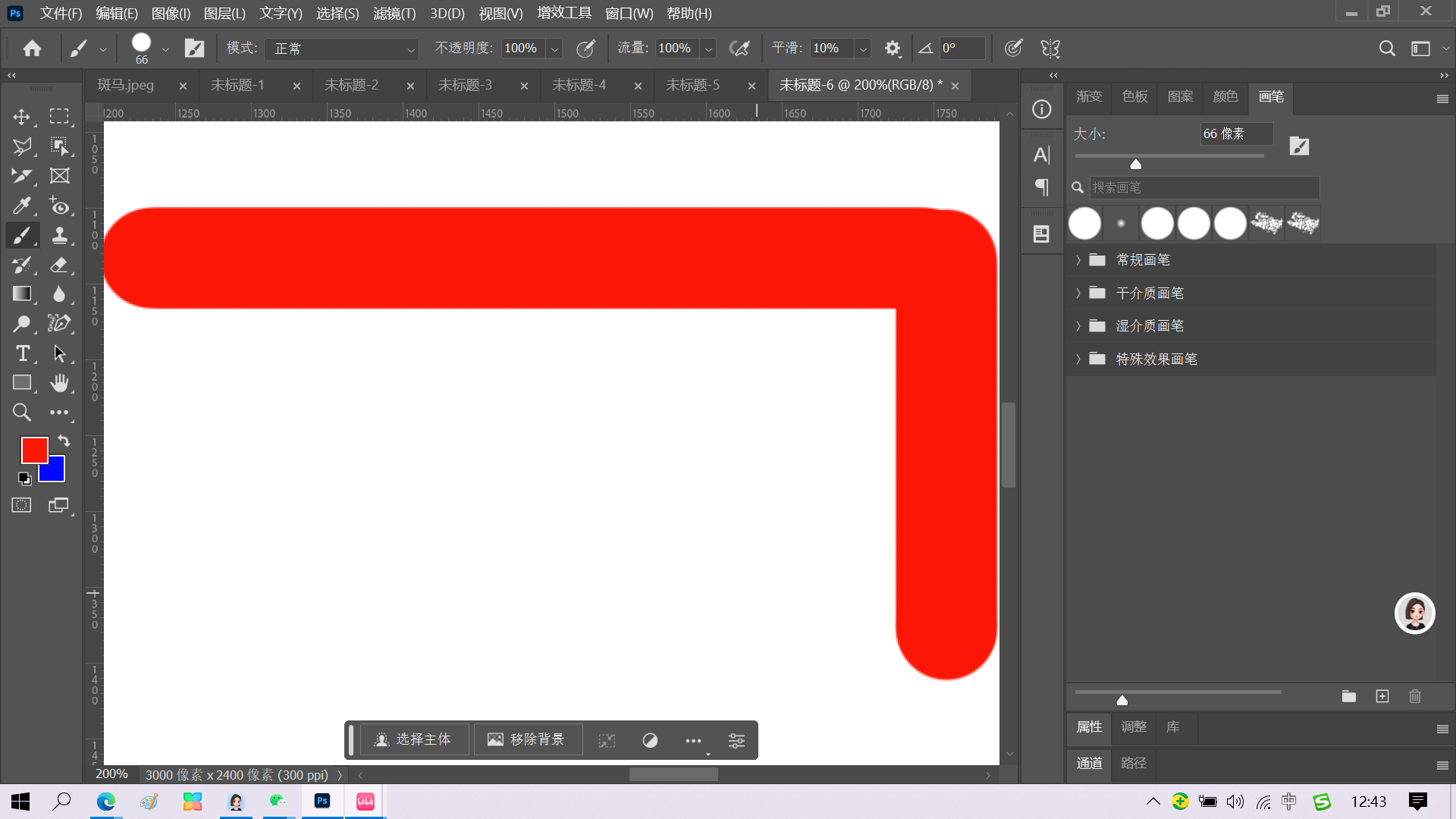Screen dimensions: 1456x819
Task: Open the blend mode dropdown 正常
Action: coord(341,49)
